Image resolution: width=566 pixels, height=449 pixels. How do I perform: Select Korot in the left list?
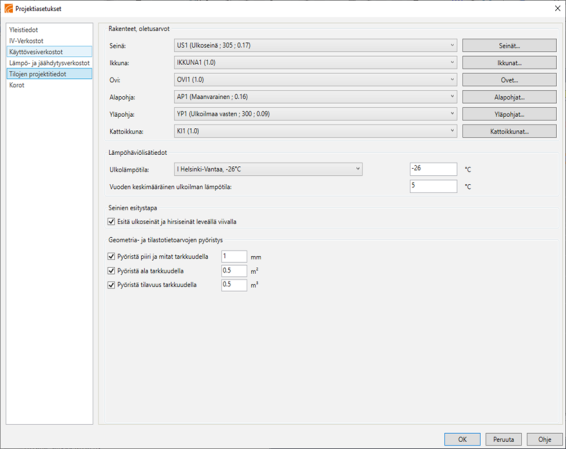17,85
